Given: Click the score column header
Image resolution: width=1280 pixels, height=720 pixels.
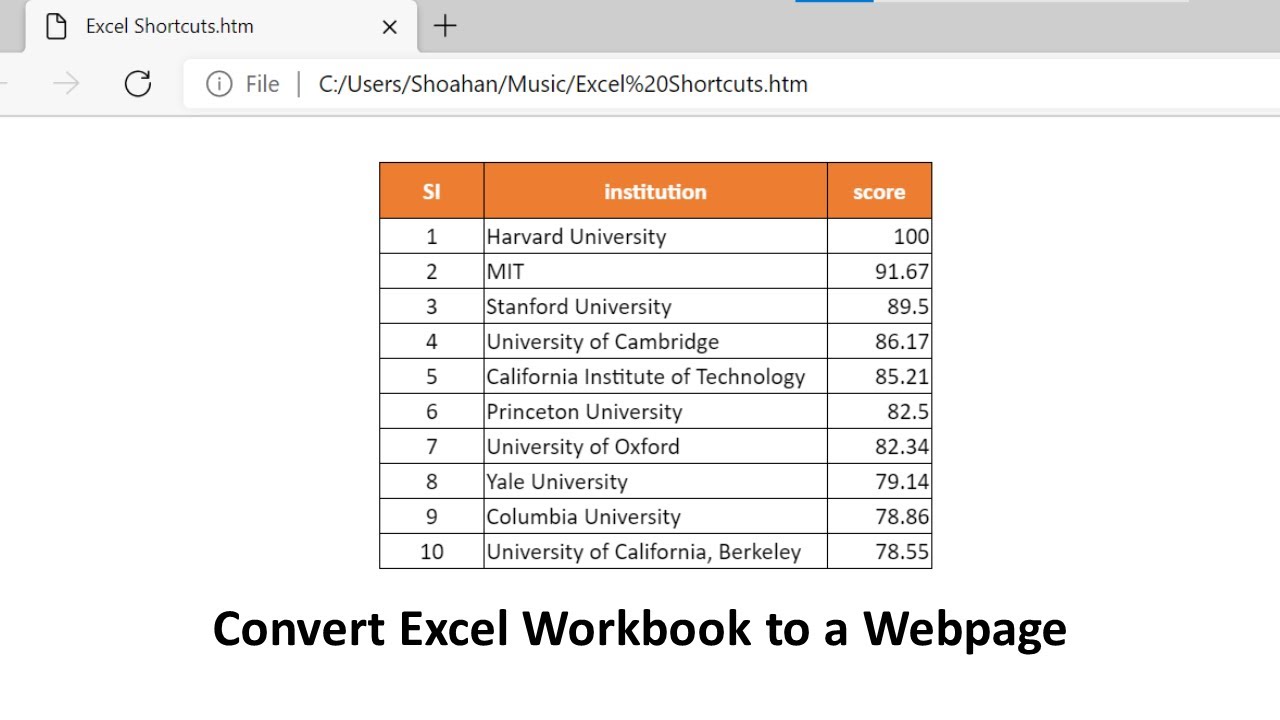Looking at the screenshot, I should click(880, 191).
